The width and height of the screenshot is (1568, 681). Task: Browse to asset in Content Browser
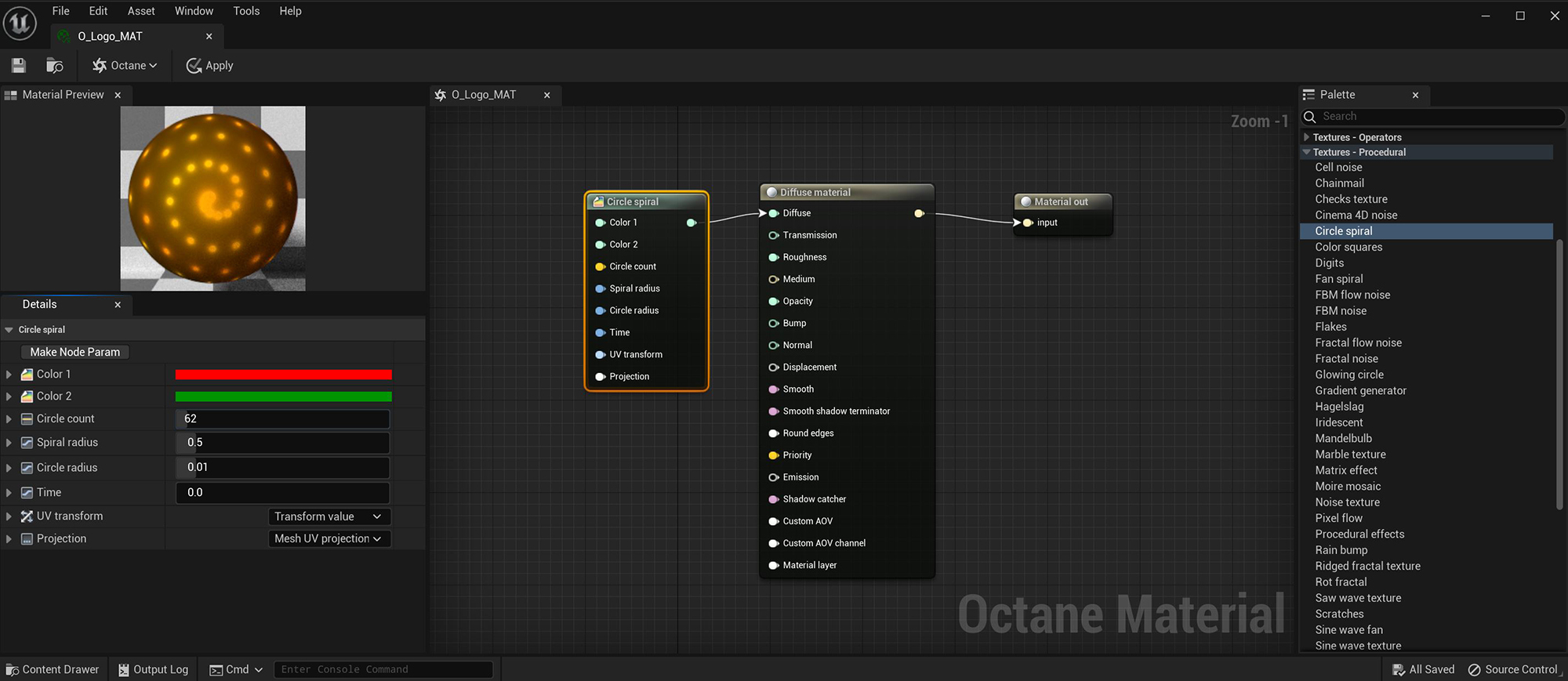[x=55, y=66]
